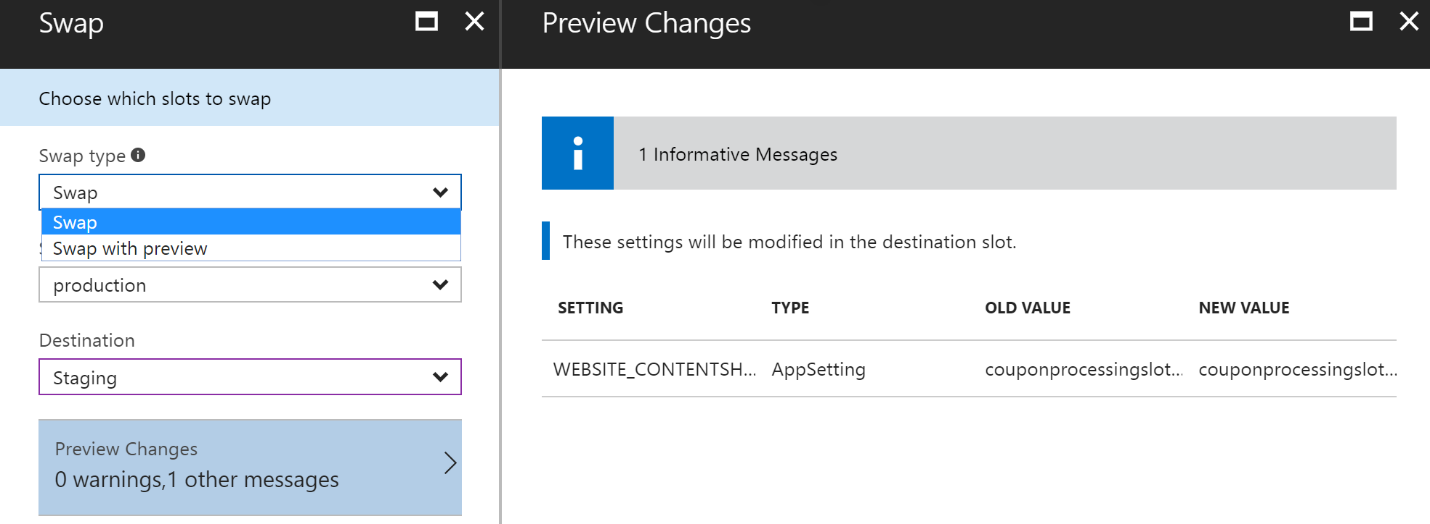Image resolution: width=1430 pixels, height=524 pixels.
Task: Close the Swap panel
Action: (x=474, y=22)
